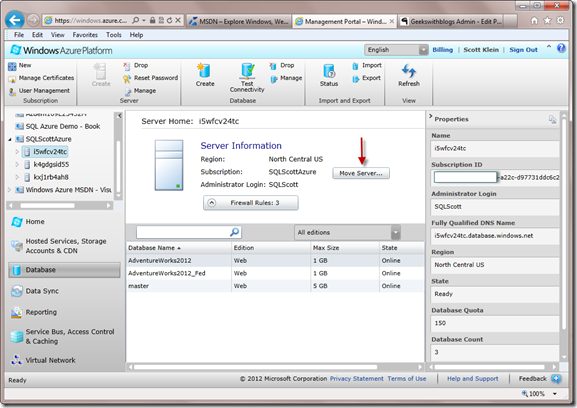
Task: Click the browser home icon
Action: point(534,21)
